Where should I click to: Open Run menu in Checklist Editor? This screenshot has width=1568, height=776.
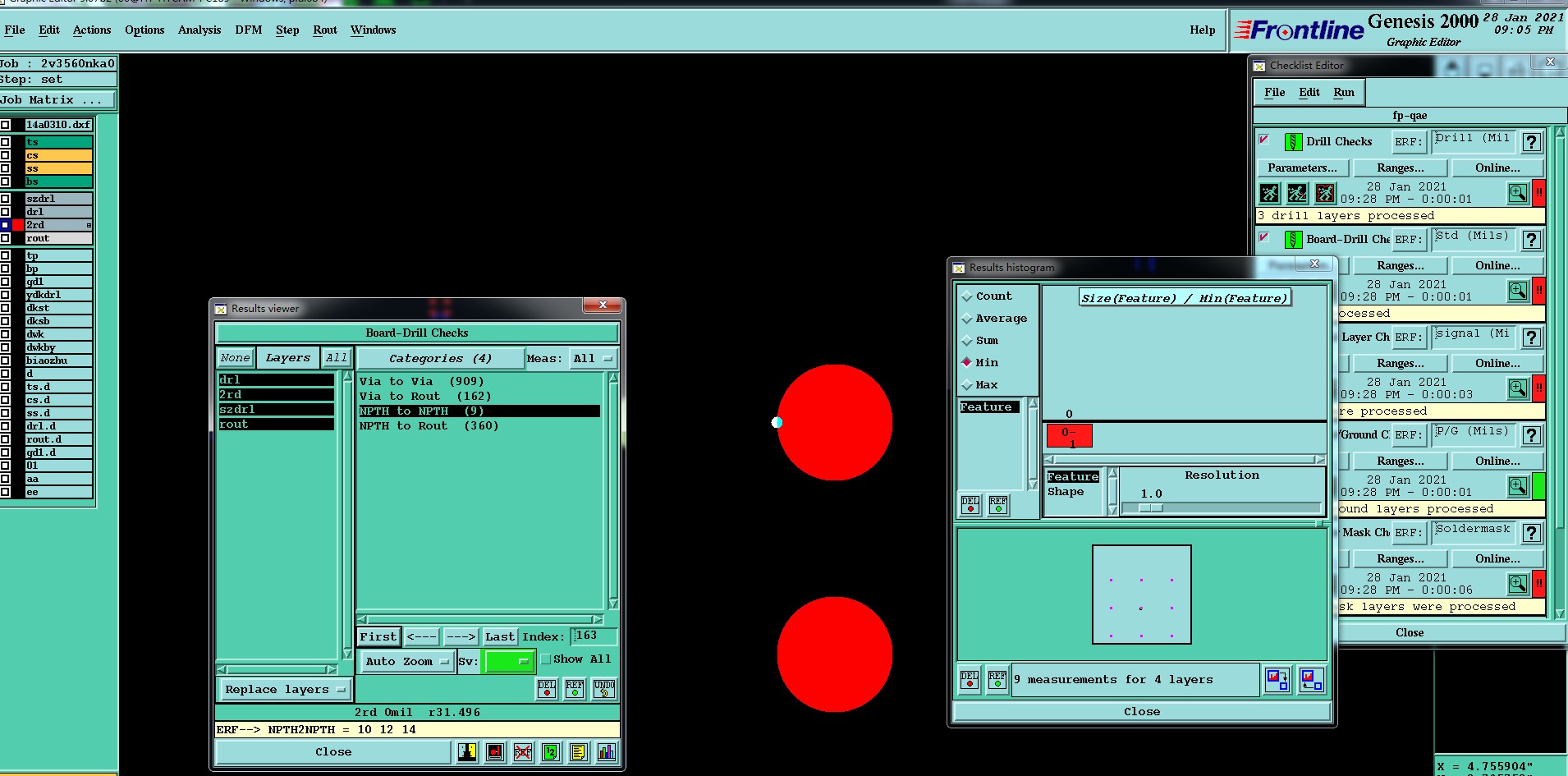click(1344, 93)
